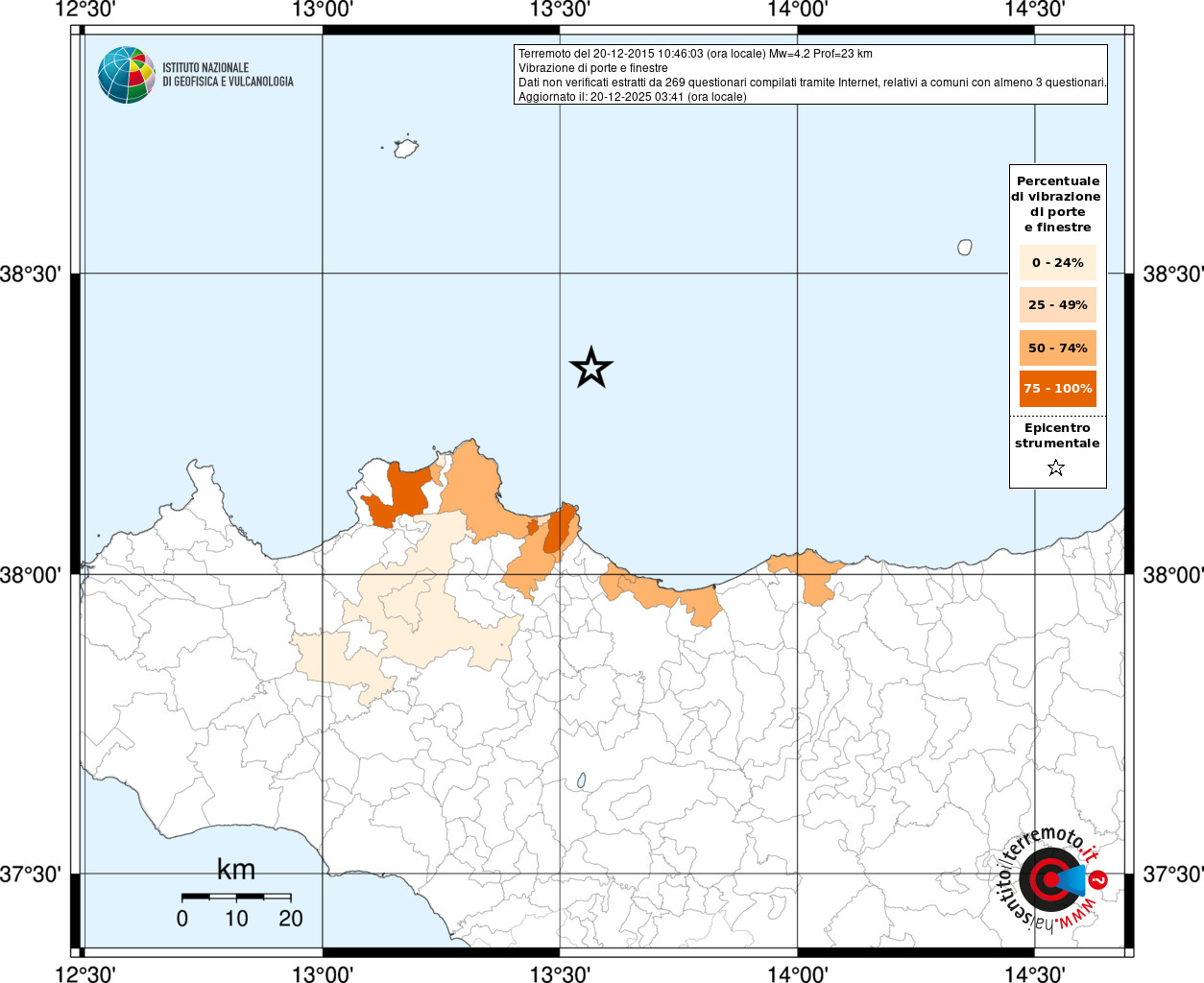Click the bottom axis label 13°00'
Viewport: 1204px width, 983px height.
323,973
